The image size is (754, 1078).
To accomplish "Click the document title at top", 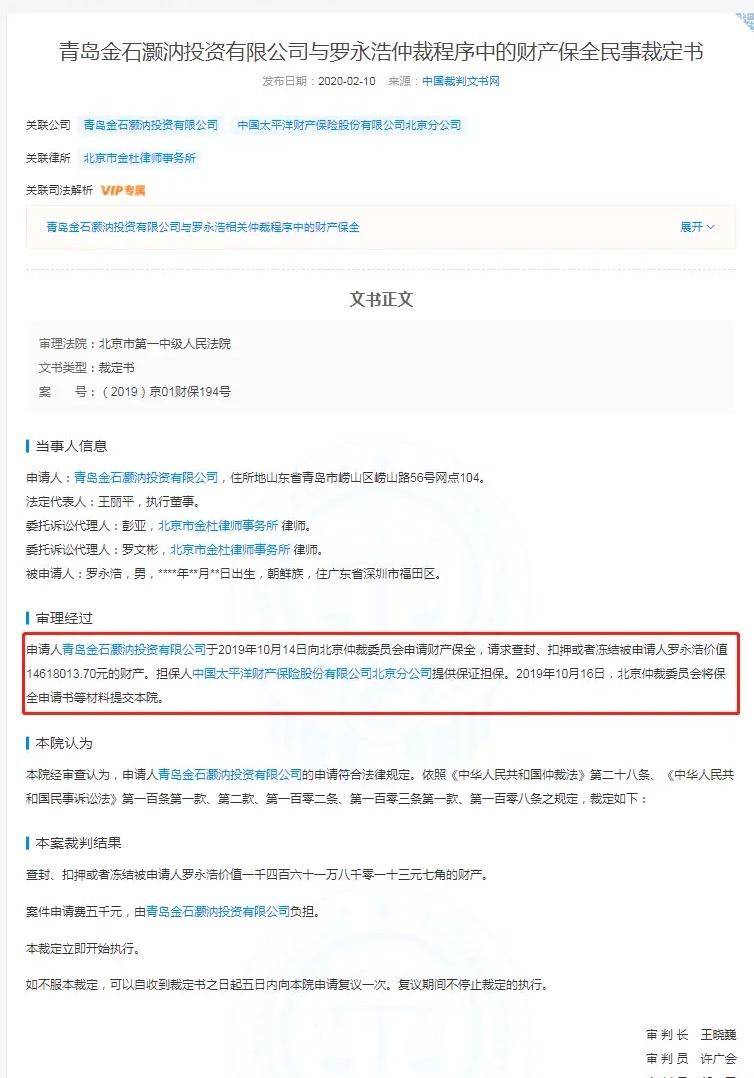I will (x=381, y=52).
